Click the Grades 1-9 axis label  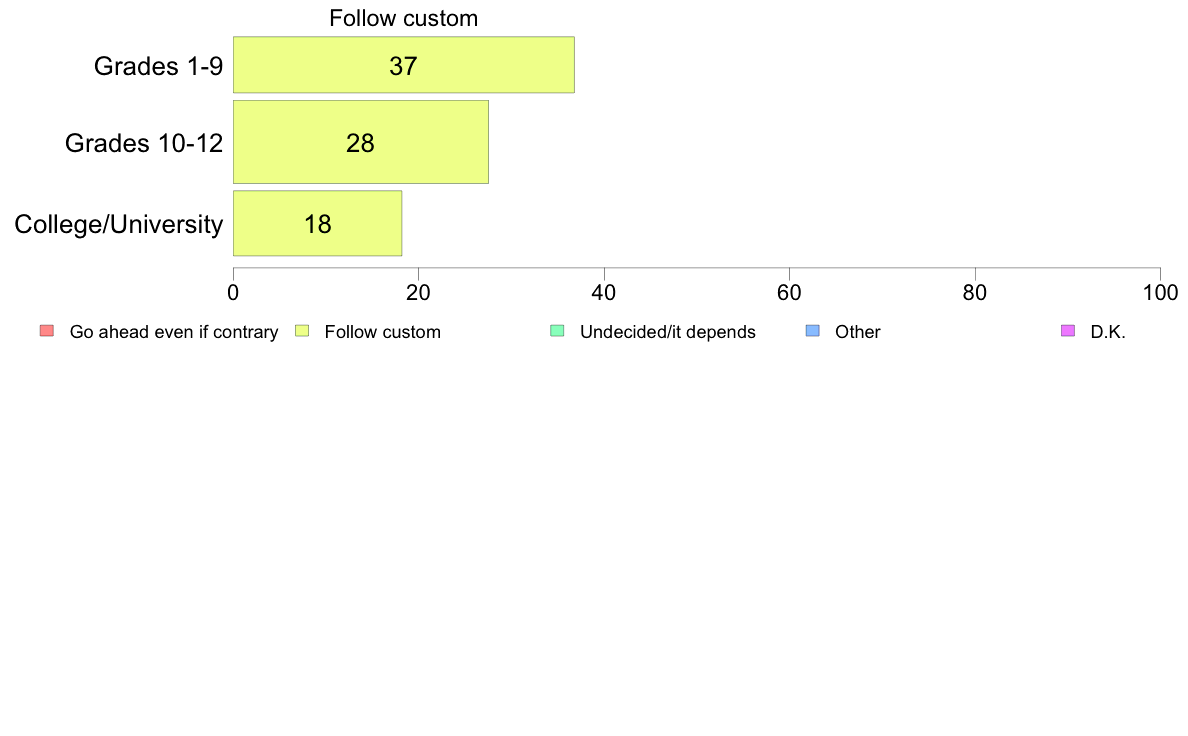point(158,66)
